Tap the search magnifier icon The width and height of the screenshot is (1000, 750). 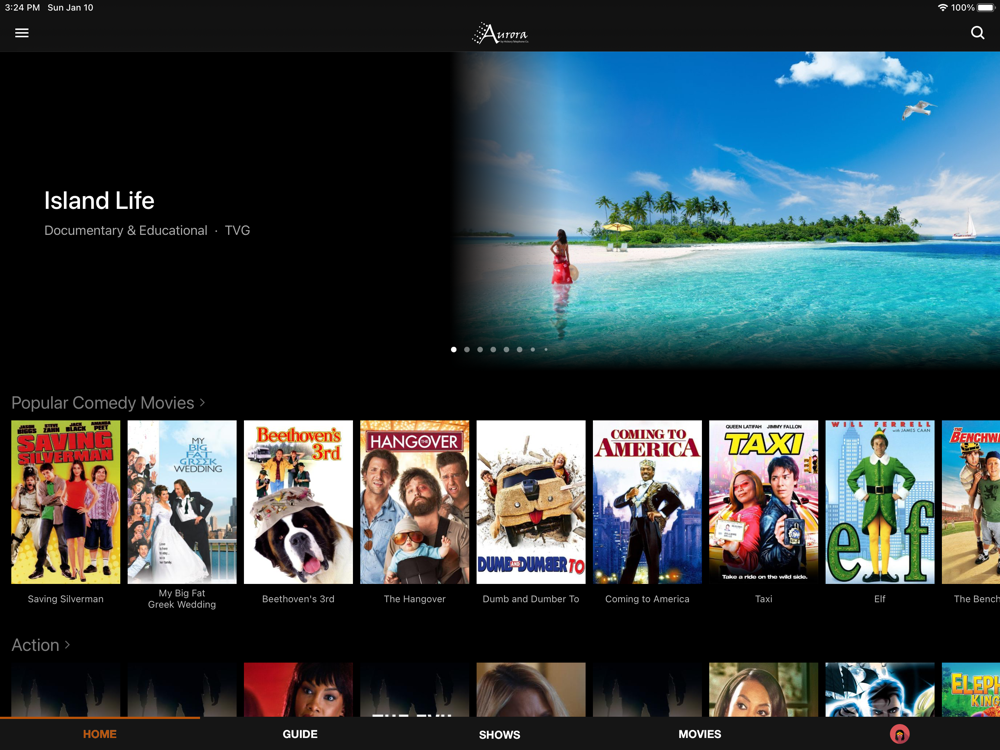(x=977, y=33)
